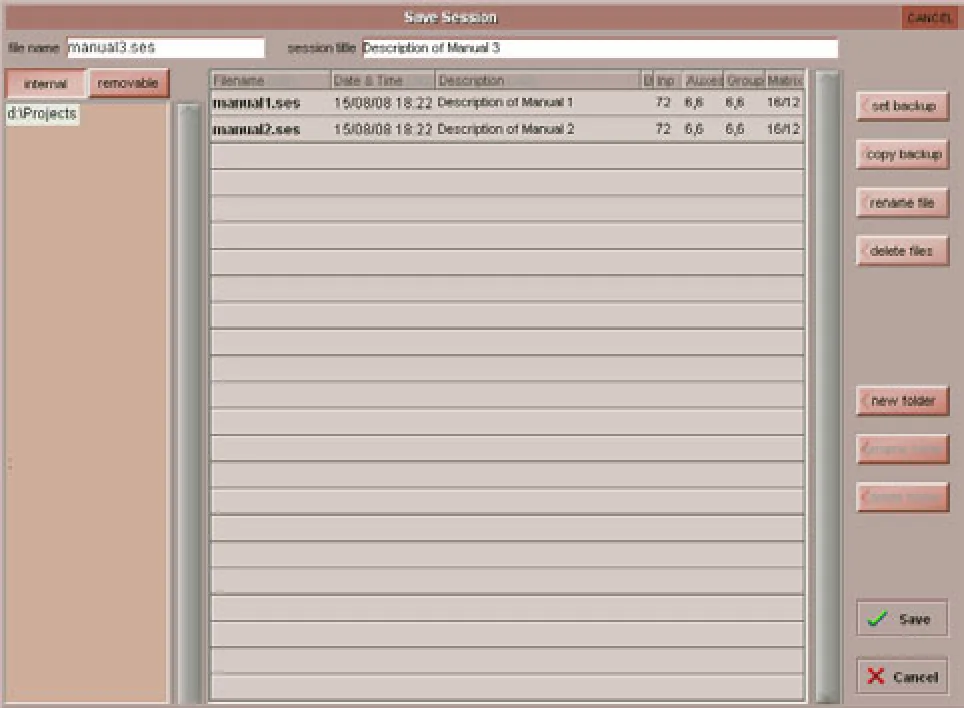Switch to the internal storage tab
The height and width of the screenshot is (708, 964).
[x=45, y=84]
